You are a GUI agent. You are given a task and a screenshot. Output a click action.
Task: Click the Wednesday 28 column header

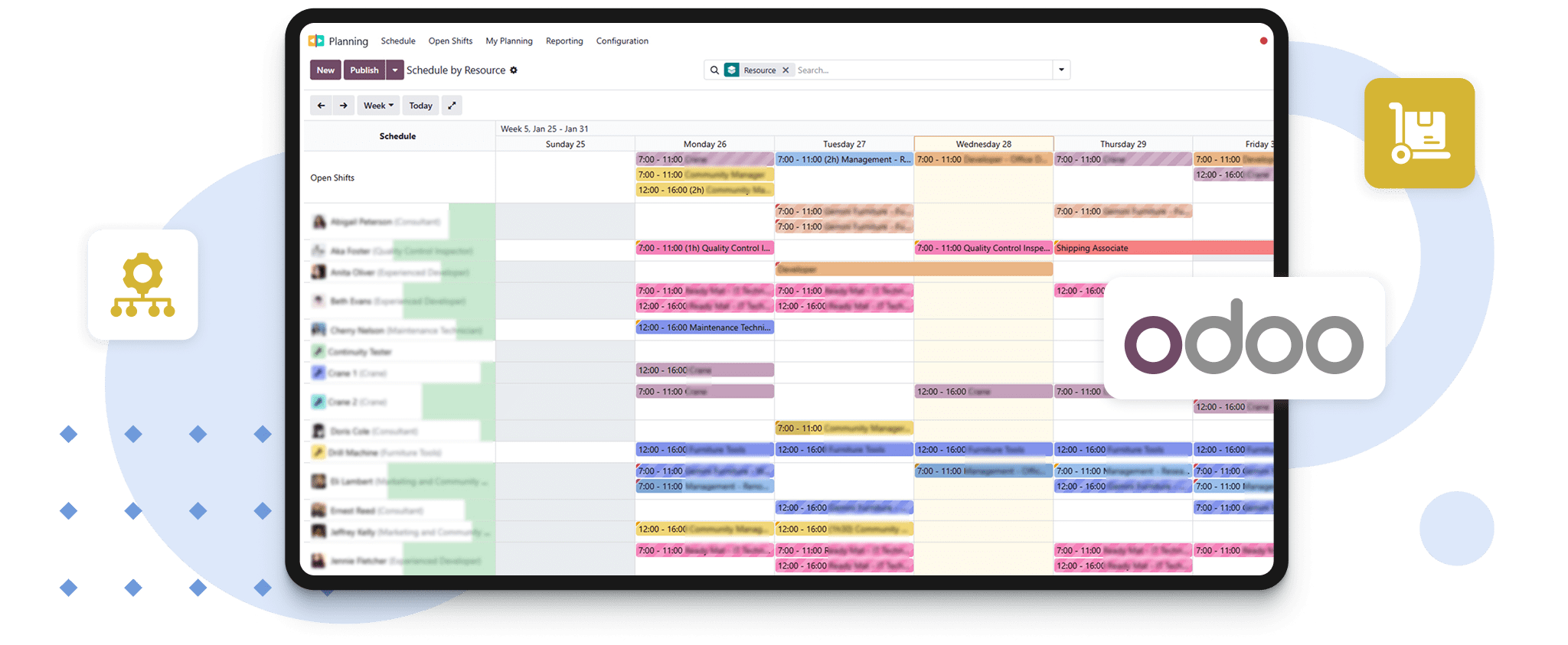pos(983,144)
